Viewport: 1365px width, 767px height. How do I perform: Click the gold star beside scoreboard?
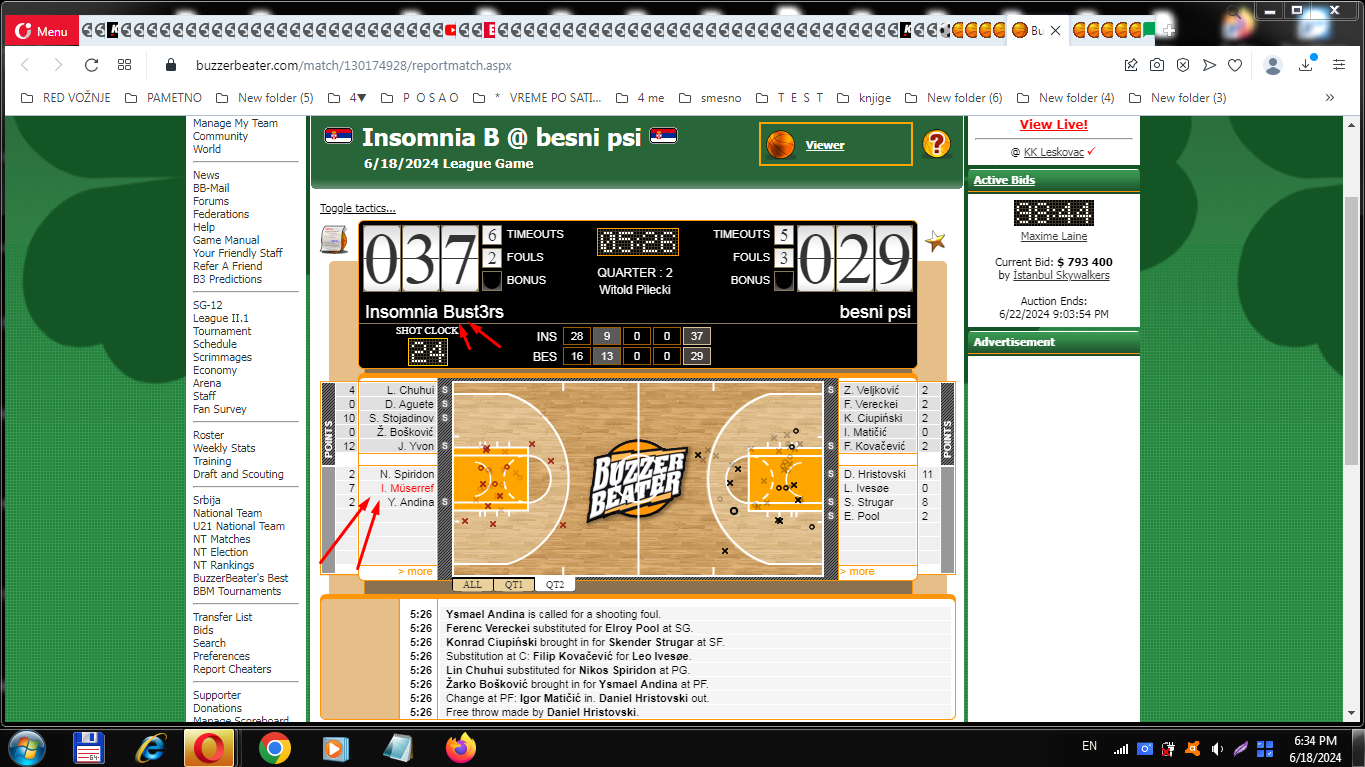point(935,241)
